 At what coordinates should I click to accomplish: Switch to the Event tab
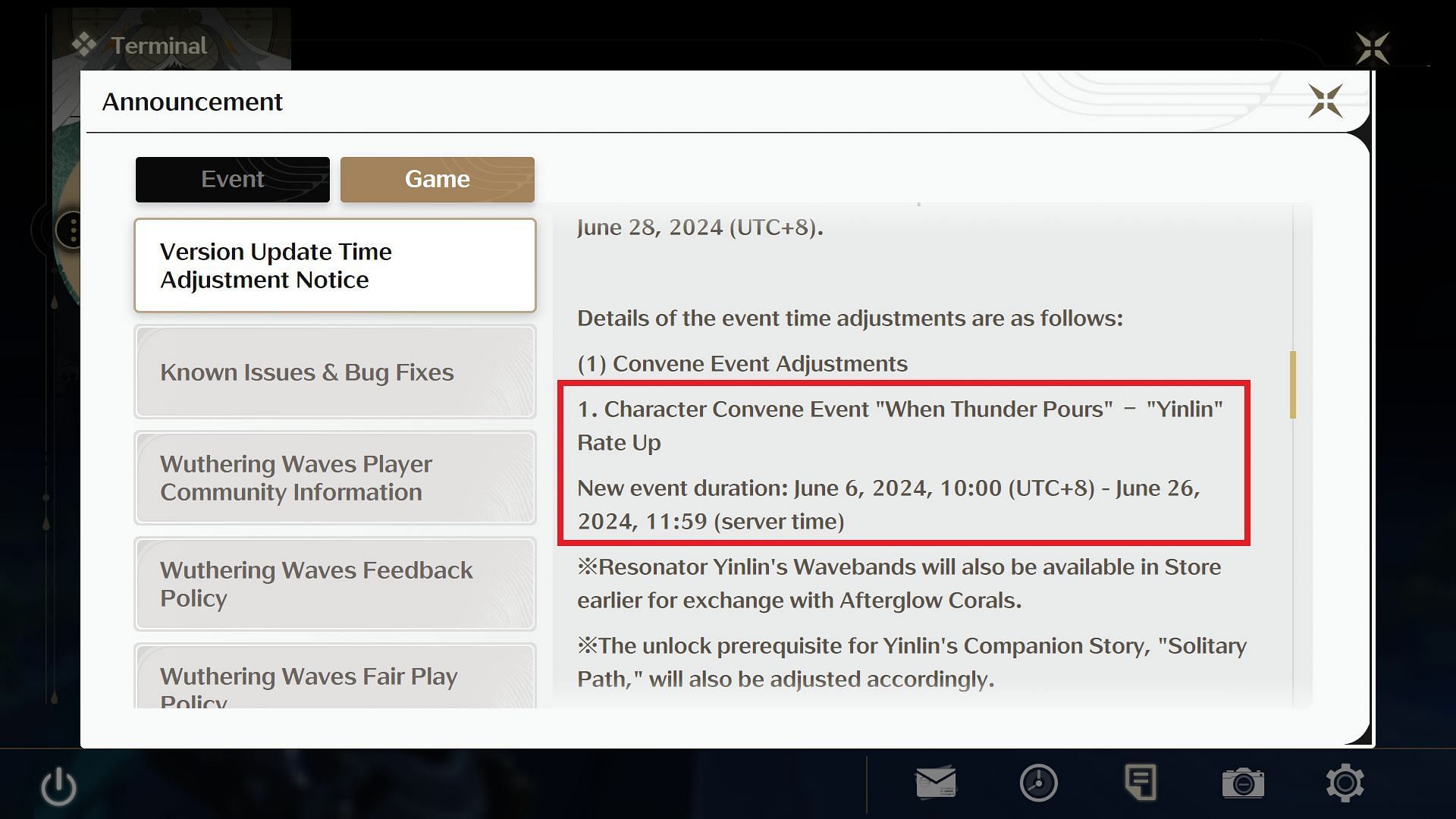click(x=231, y=179)
